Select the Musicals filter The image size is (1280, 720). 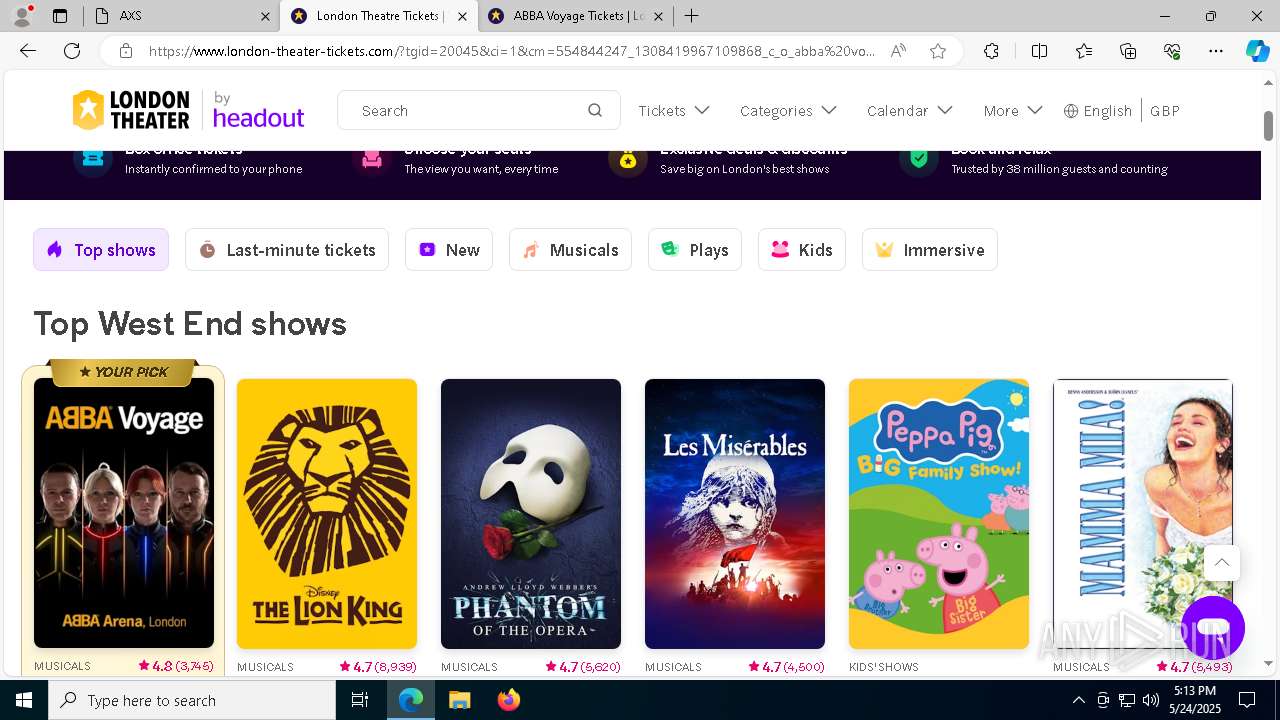(570, 250)
